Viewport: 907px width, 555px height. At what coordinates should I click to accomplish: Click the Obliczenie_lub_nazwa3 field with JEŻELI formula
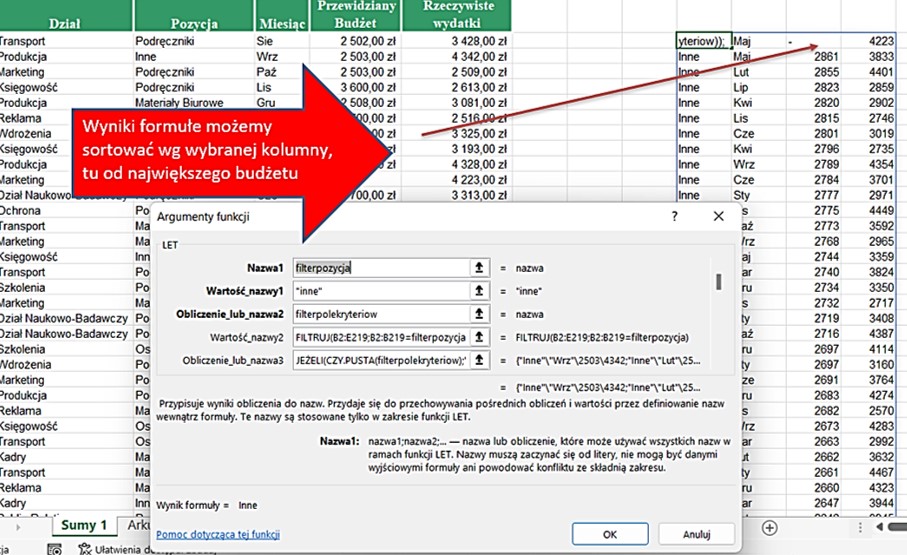(382, 361)
